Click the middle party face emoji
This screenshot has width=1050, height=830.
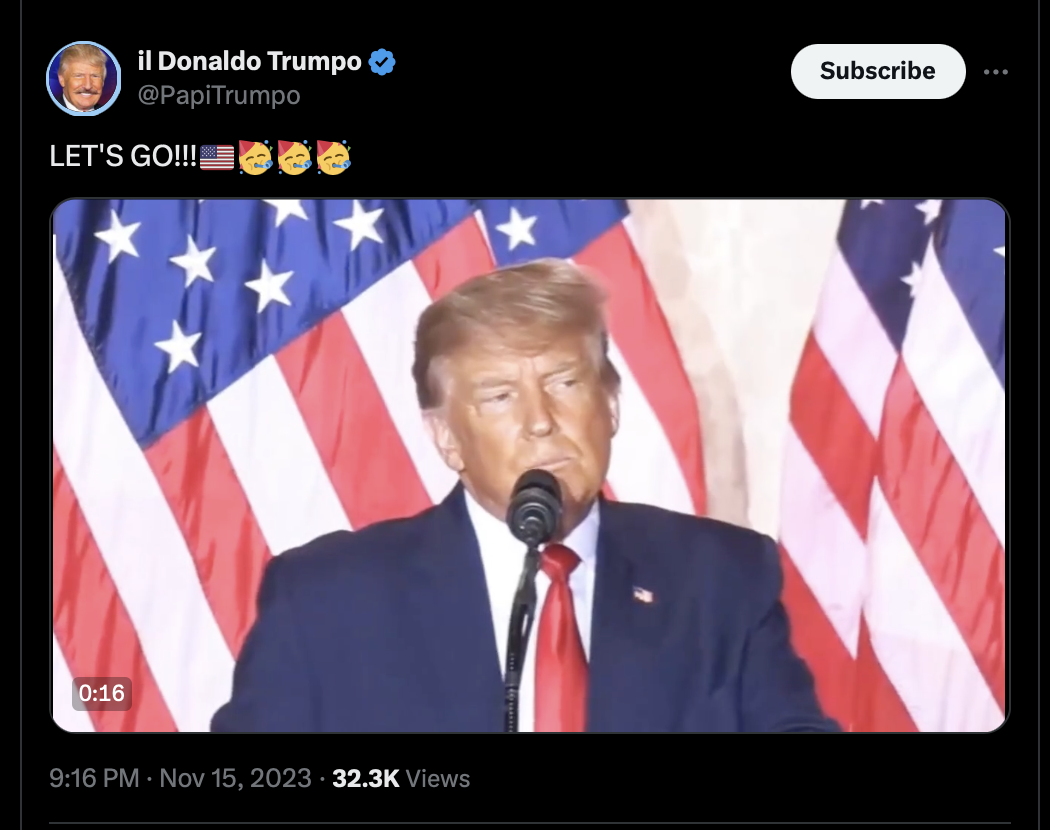click(x=295, y=157)
